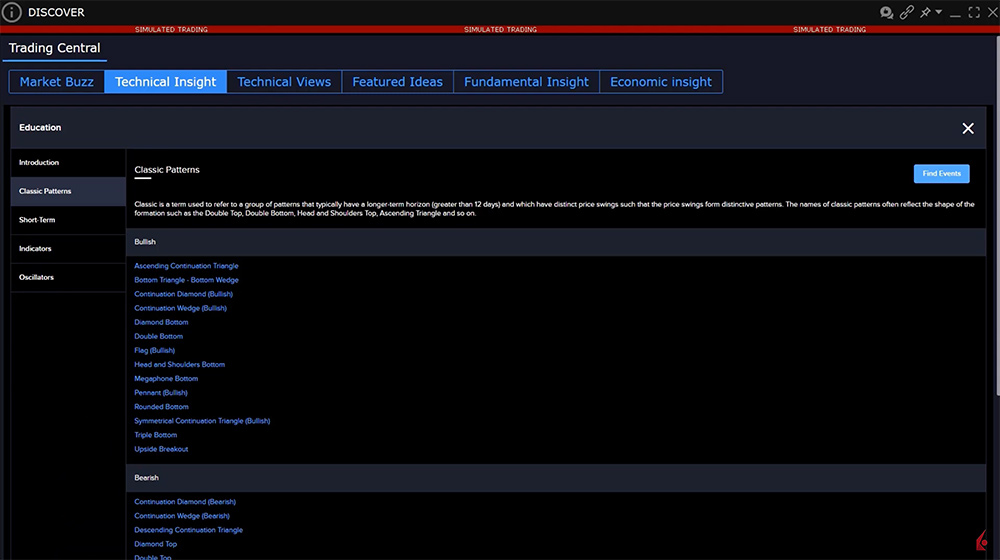
Task: Open the Technical Views tab
Action: click(x=284, y=82)
